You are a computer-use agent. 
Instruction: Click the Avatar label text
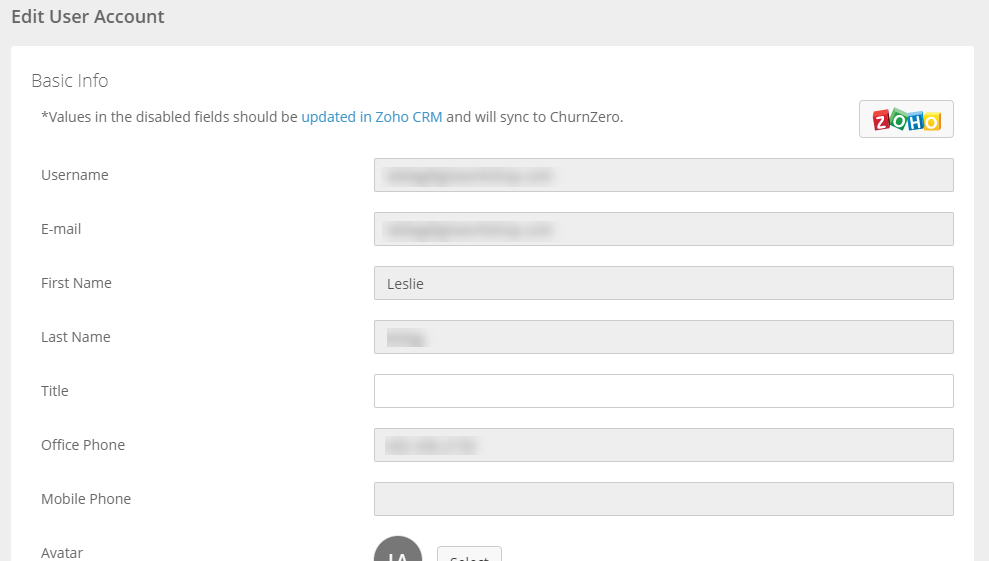[x=62, y=553]
